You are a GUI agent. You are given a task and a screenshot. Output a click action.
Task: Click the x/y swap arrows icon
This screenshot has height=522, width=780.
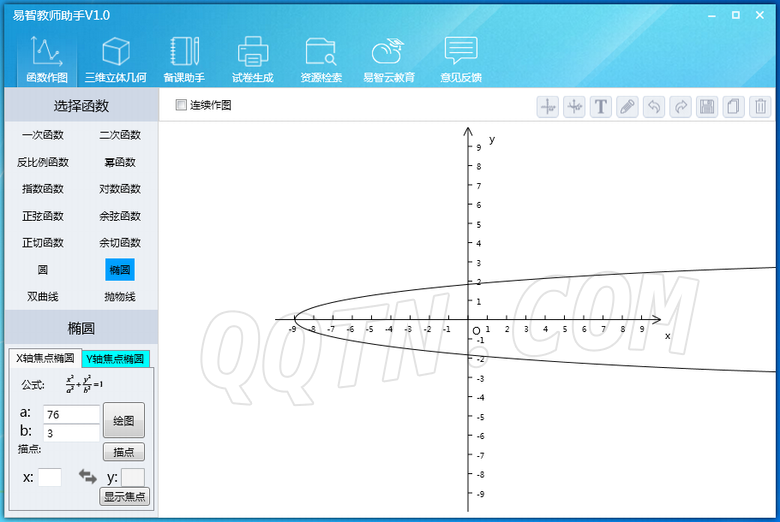tap(88, 477)
